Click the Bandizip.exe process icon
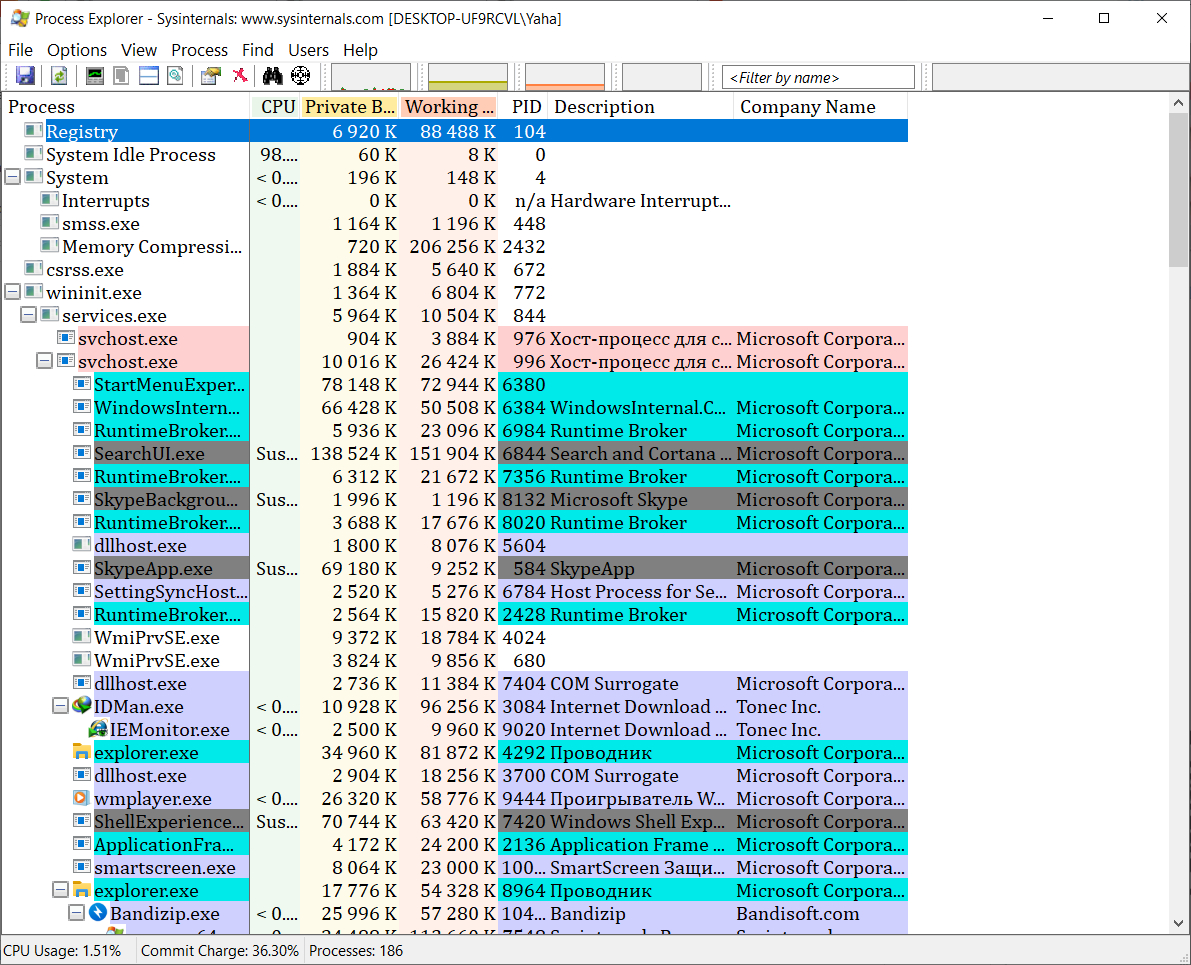The height and width of the screenshot is (965, 1191). (98, 913)
